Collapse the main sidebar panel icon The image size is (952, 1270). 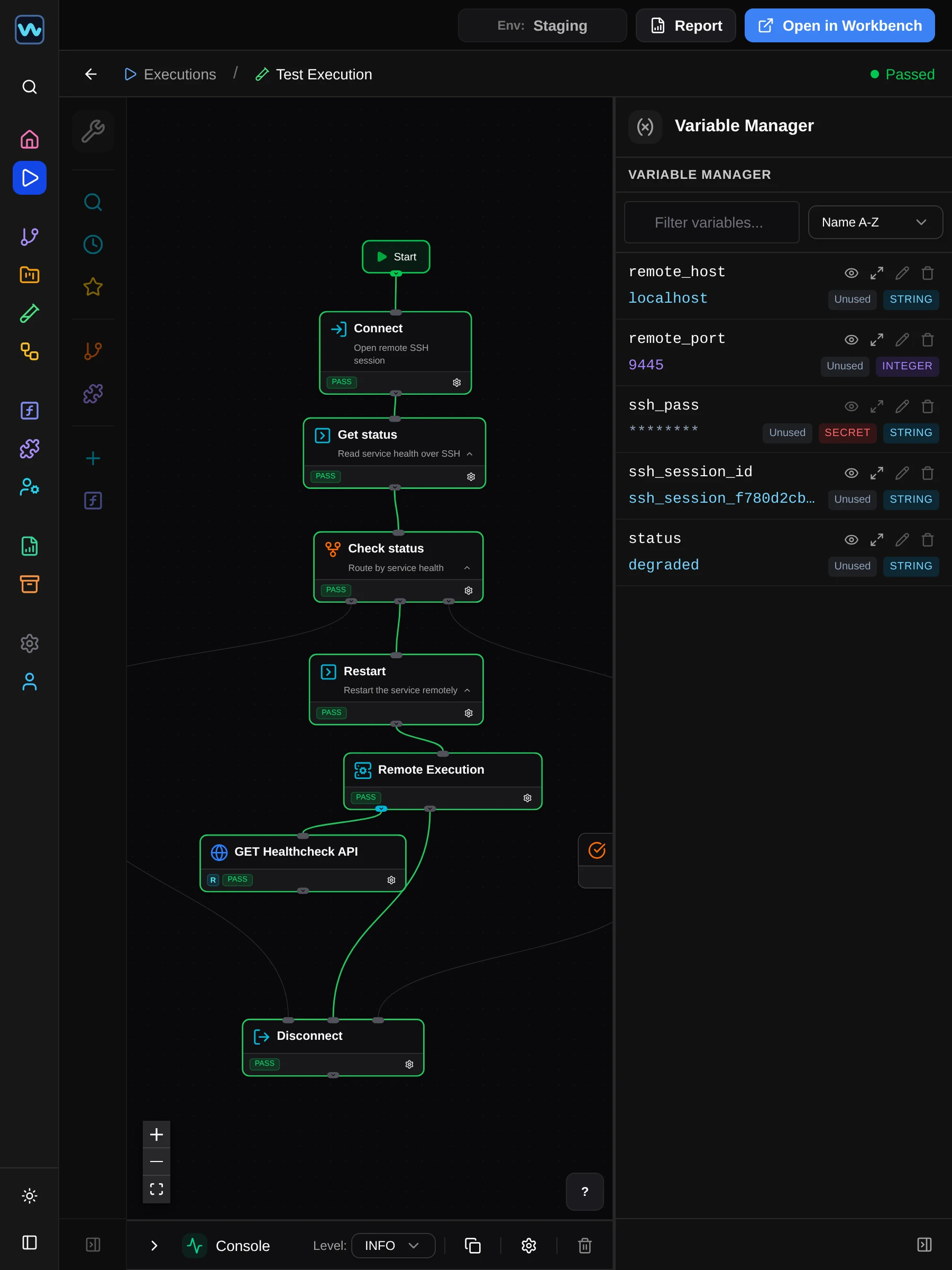[x=29, y=1242]
